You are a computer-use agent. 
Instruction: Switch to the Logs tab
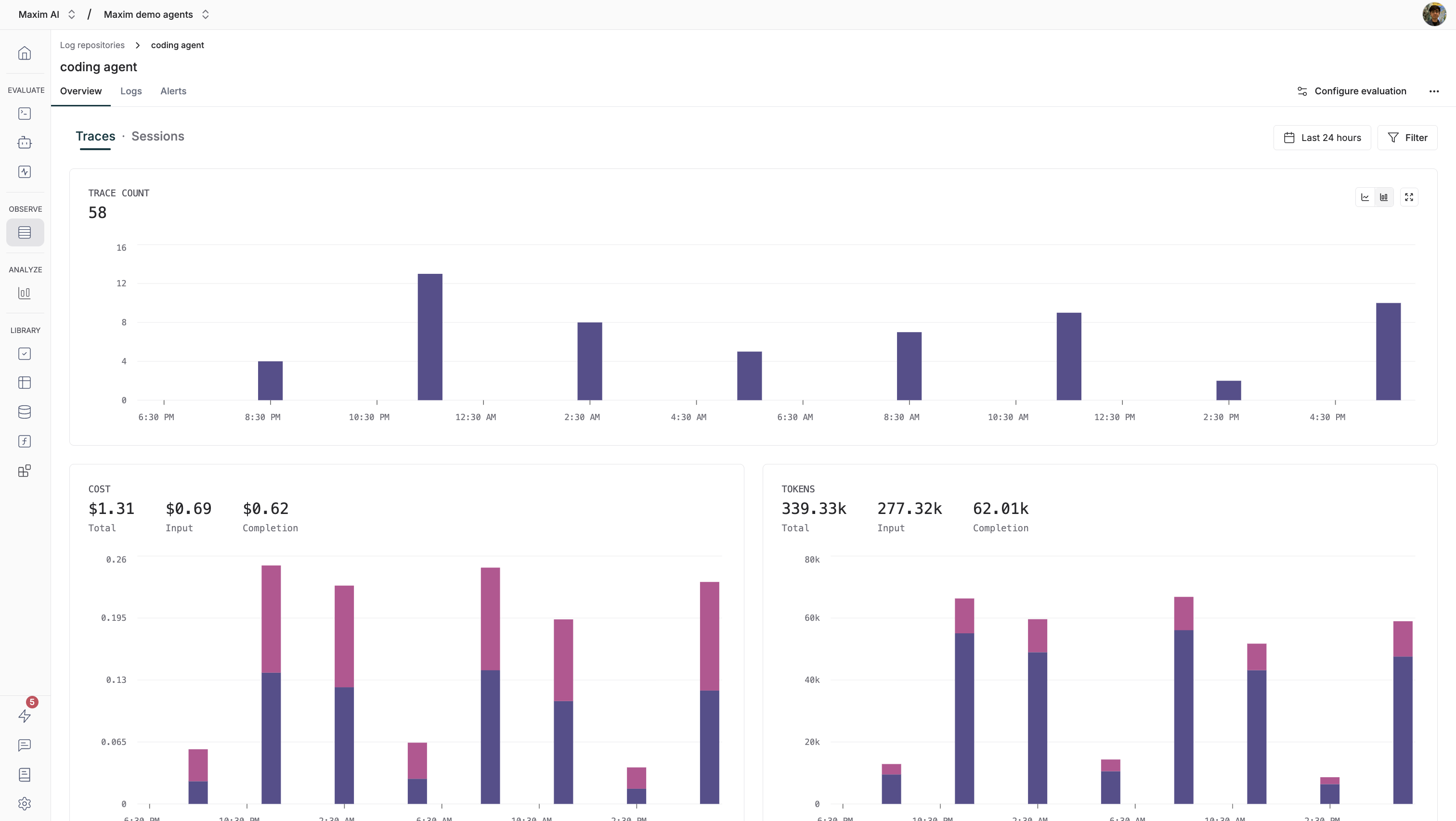coord(131,91)
